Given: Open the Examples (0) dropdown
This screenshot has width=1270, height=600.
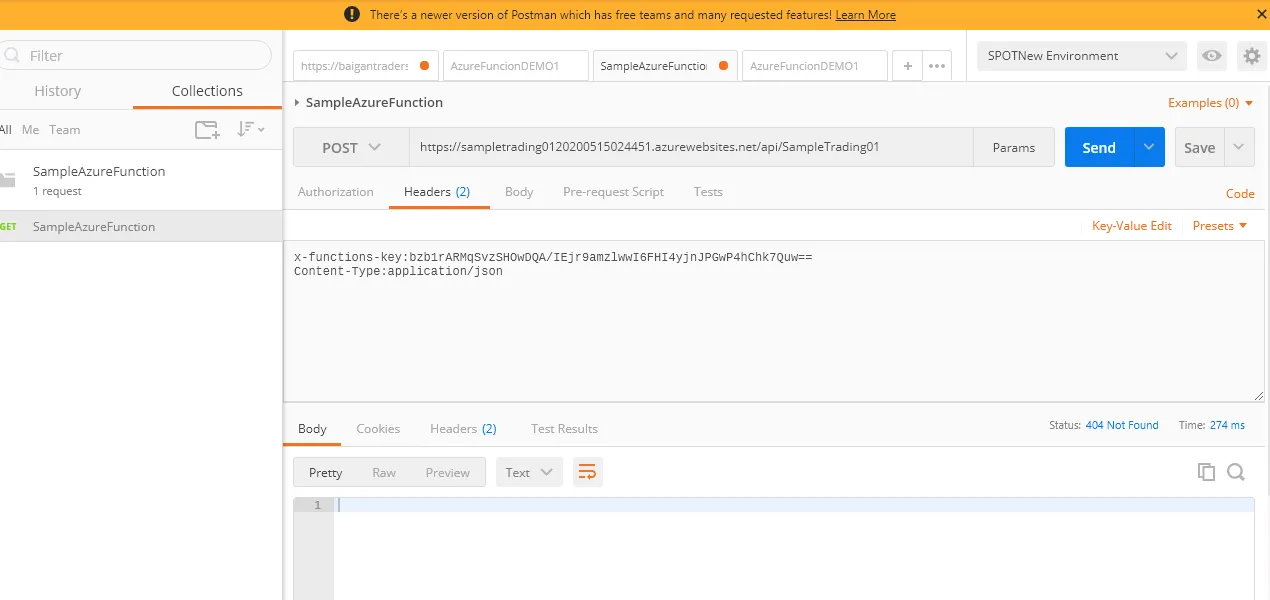Looking at the screenshot, I should [1211, 103].
